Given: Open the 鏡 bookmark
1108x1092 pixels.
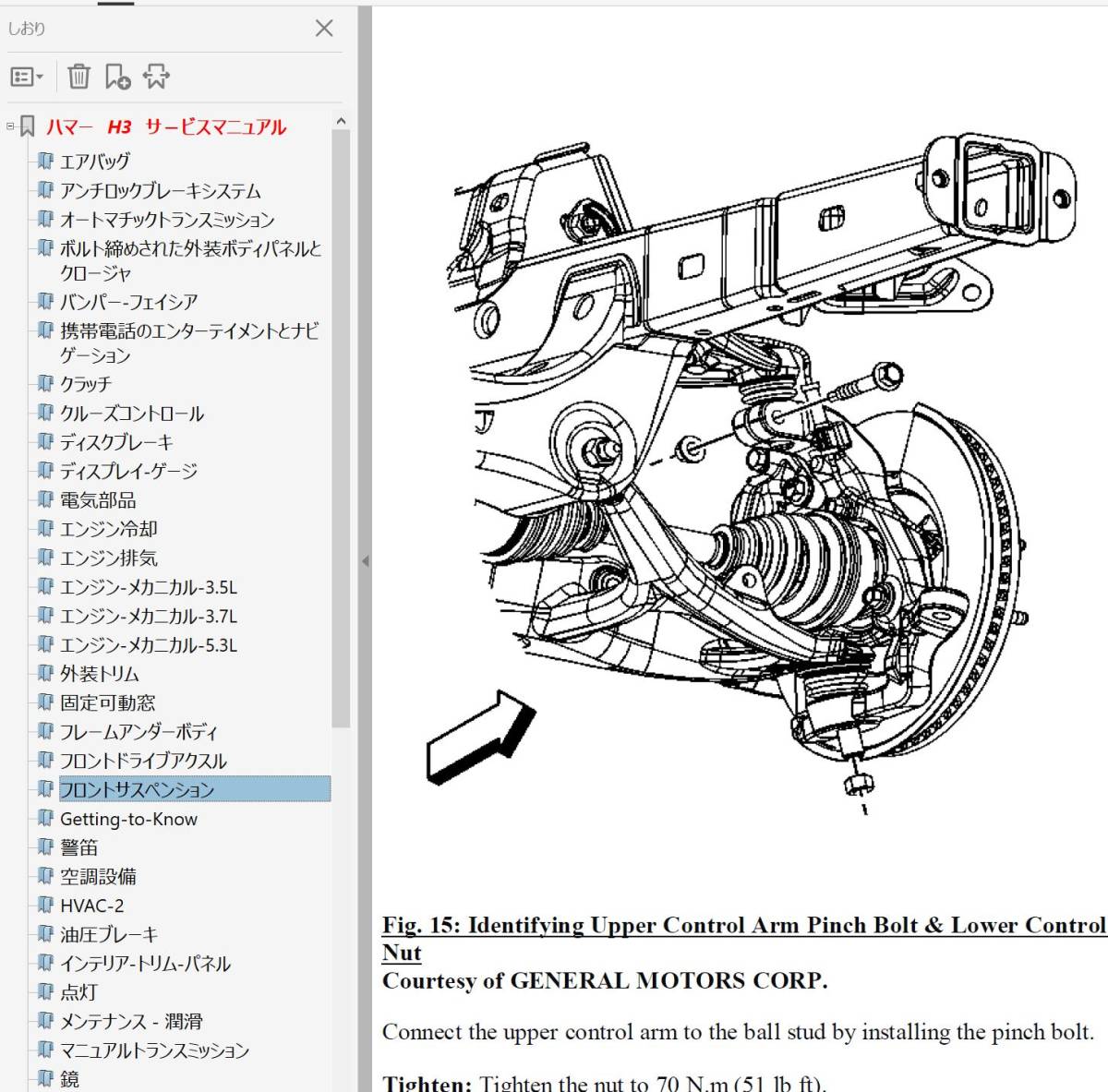Looking at the screenshot, I should (x=69, y=1079).
